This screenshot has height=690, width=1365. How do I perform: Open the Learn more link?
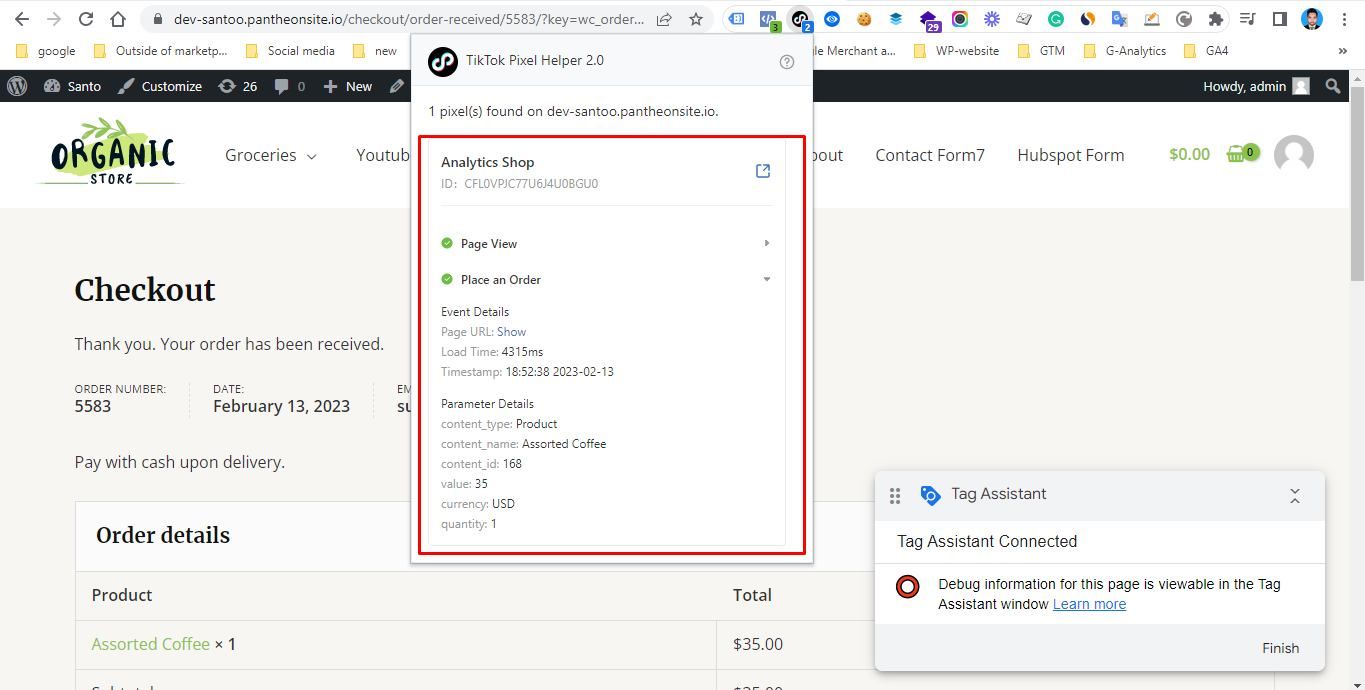(x=1089, y=604)
